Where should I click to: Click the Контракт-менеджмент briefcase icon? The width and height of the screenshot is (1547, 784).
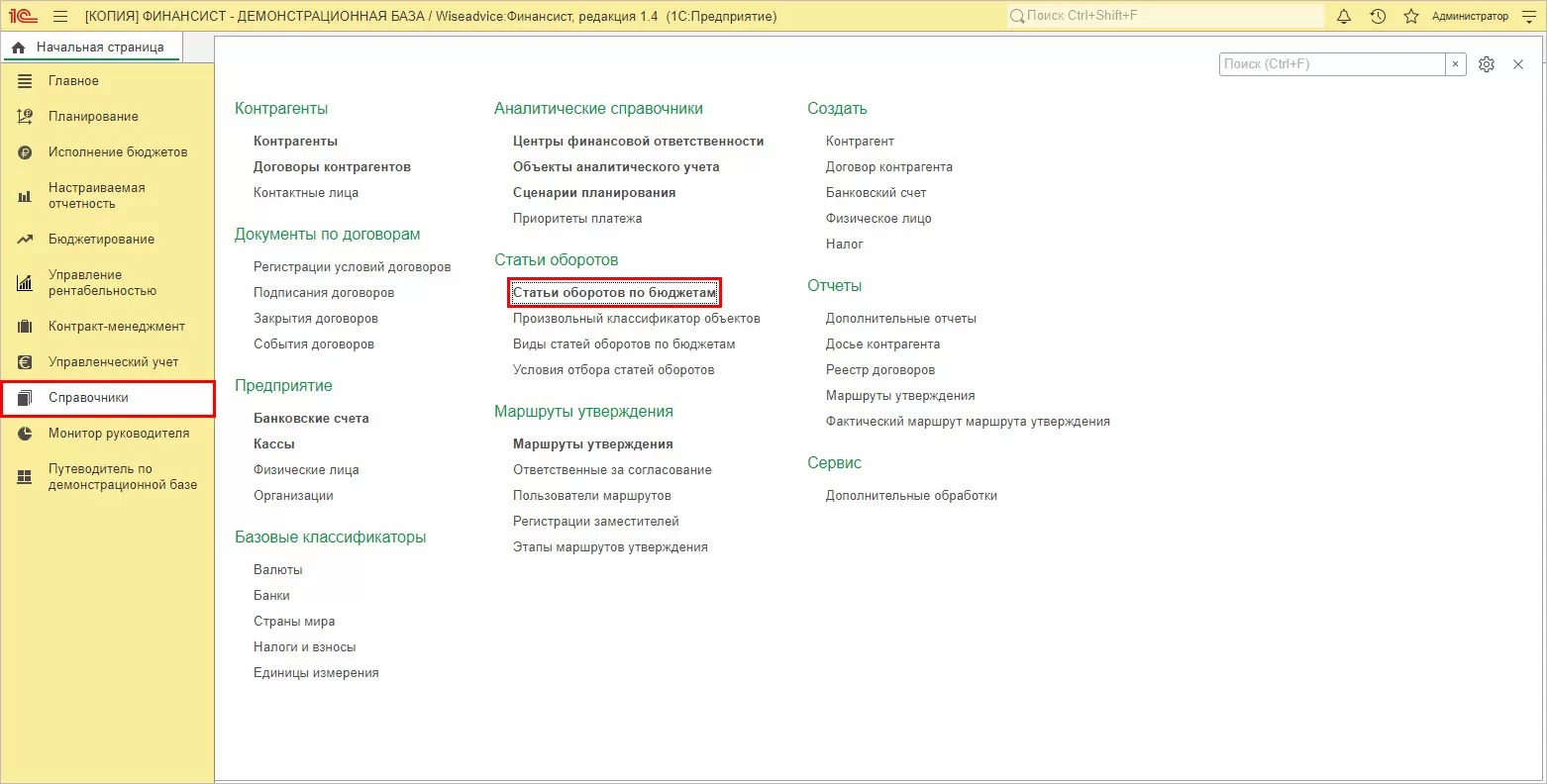click(25, 327)
